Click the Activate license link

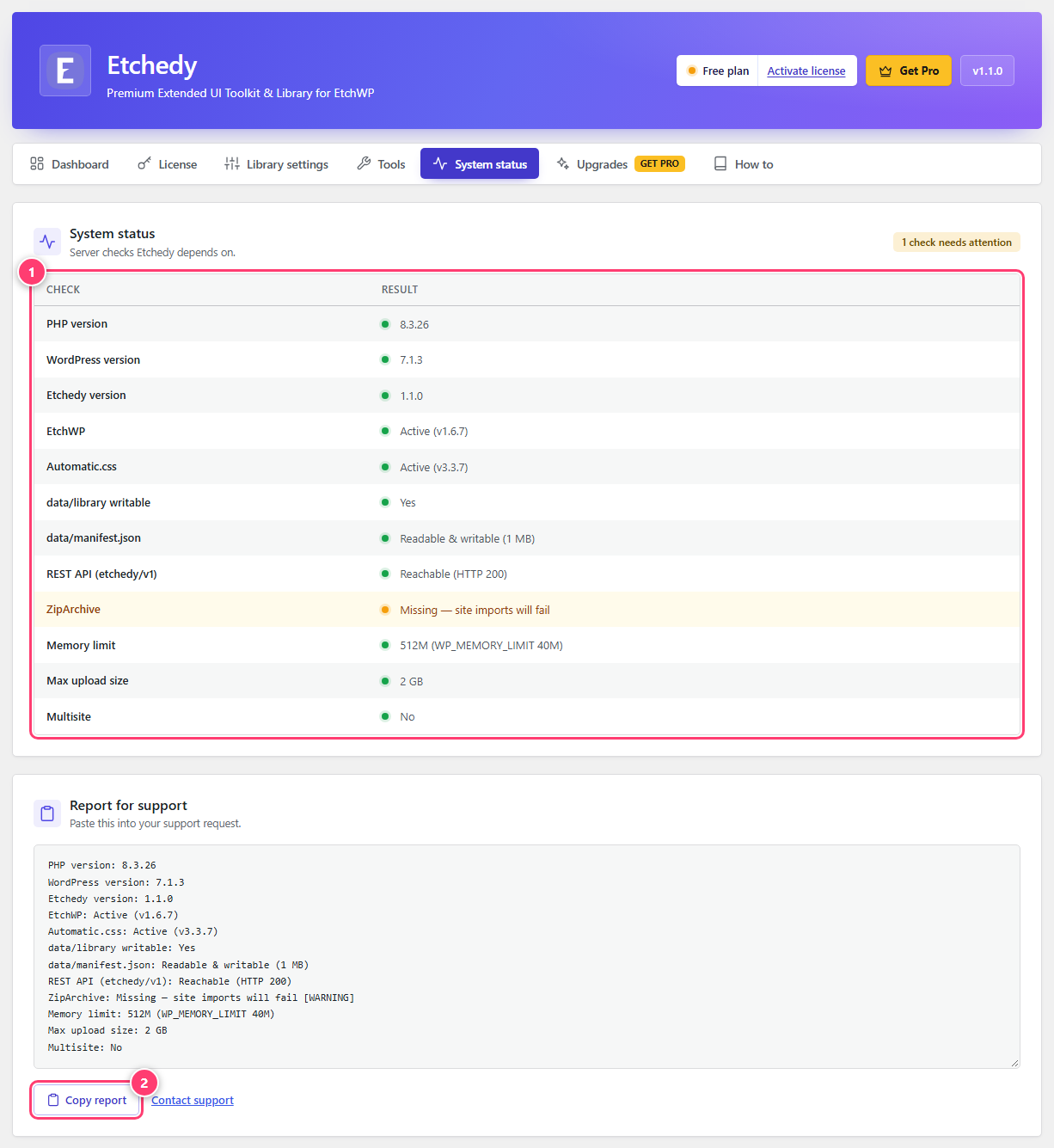tap(806, 71)
